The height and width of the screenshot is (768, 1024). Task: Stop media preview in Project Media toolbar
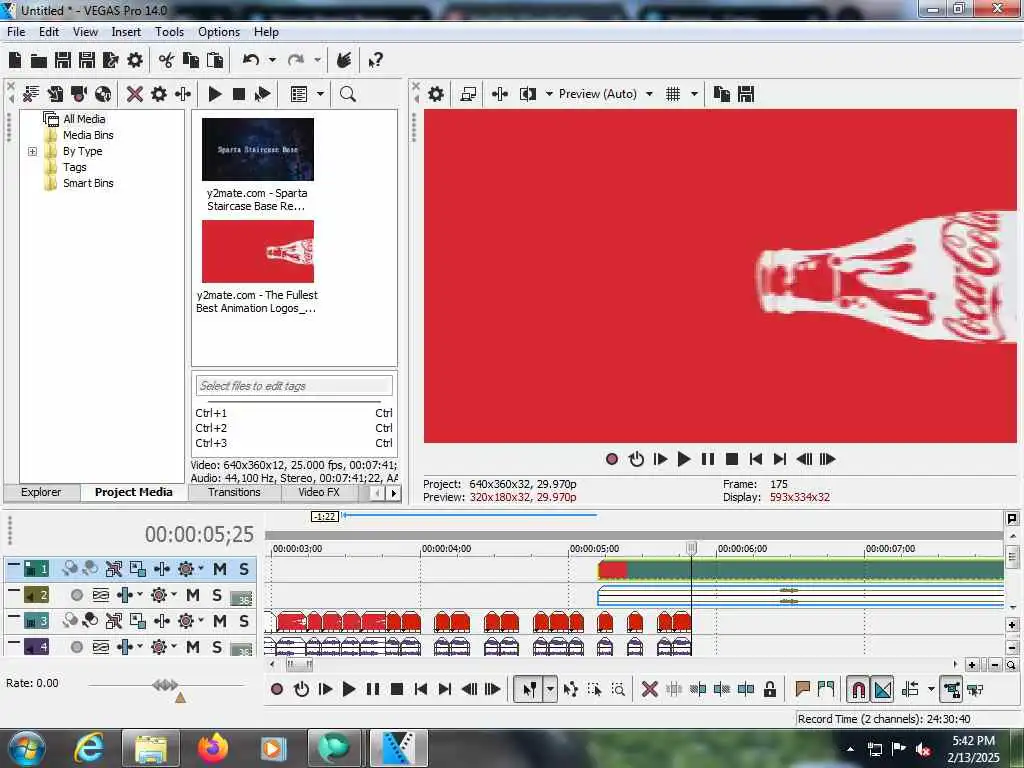pyautogui.click(x=239, y=94)
